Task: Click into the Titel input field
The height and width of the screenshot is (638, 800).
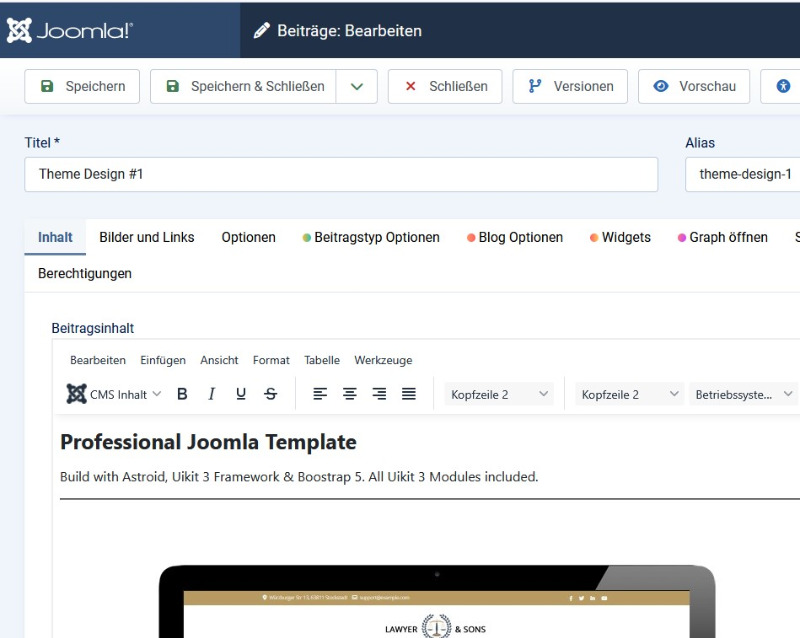Action: coord(341,175)
